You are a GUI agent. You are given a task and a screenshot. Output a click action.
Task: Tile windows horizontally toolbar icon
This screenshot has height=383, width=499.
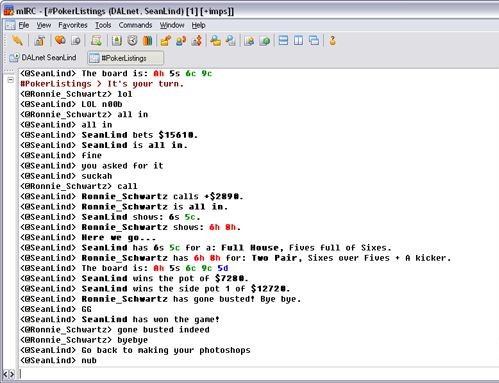click(283, 41)
